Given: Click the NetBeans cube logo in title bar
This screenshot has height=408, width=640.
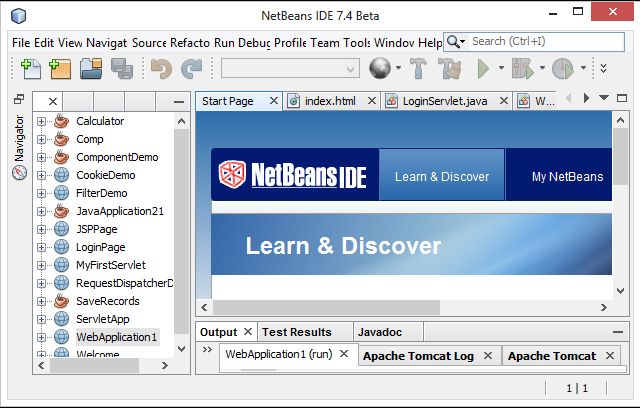Looking at the screenshot, I should tap(18, 16).
